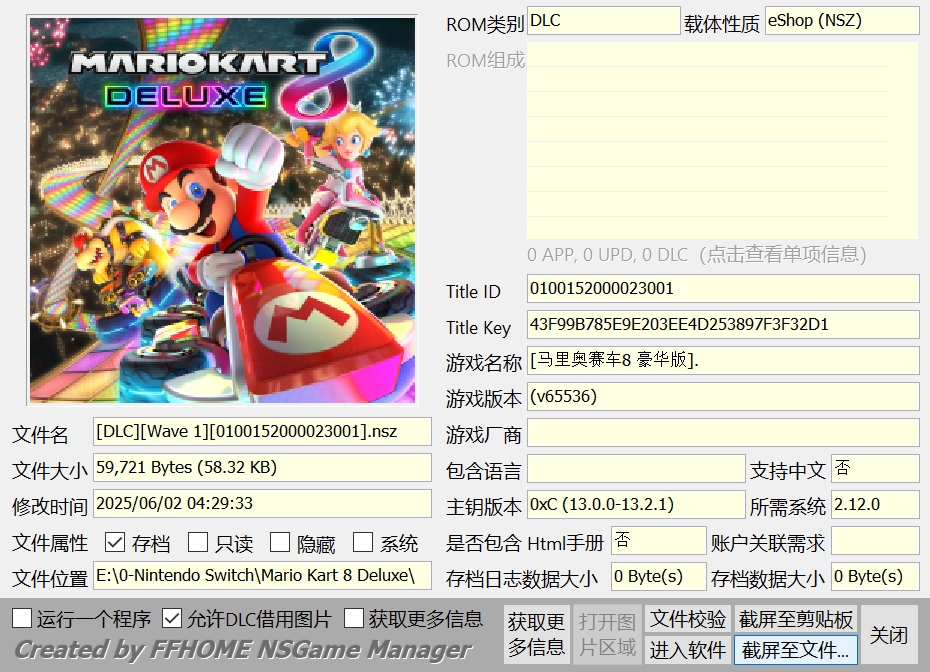The image size is (930, 672).
Task: Click the 0 APP, 0 UPD, 0 DLC info link
Action: [696, 255]
